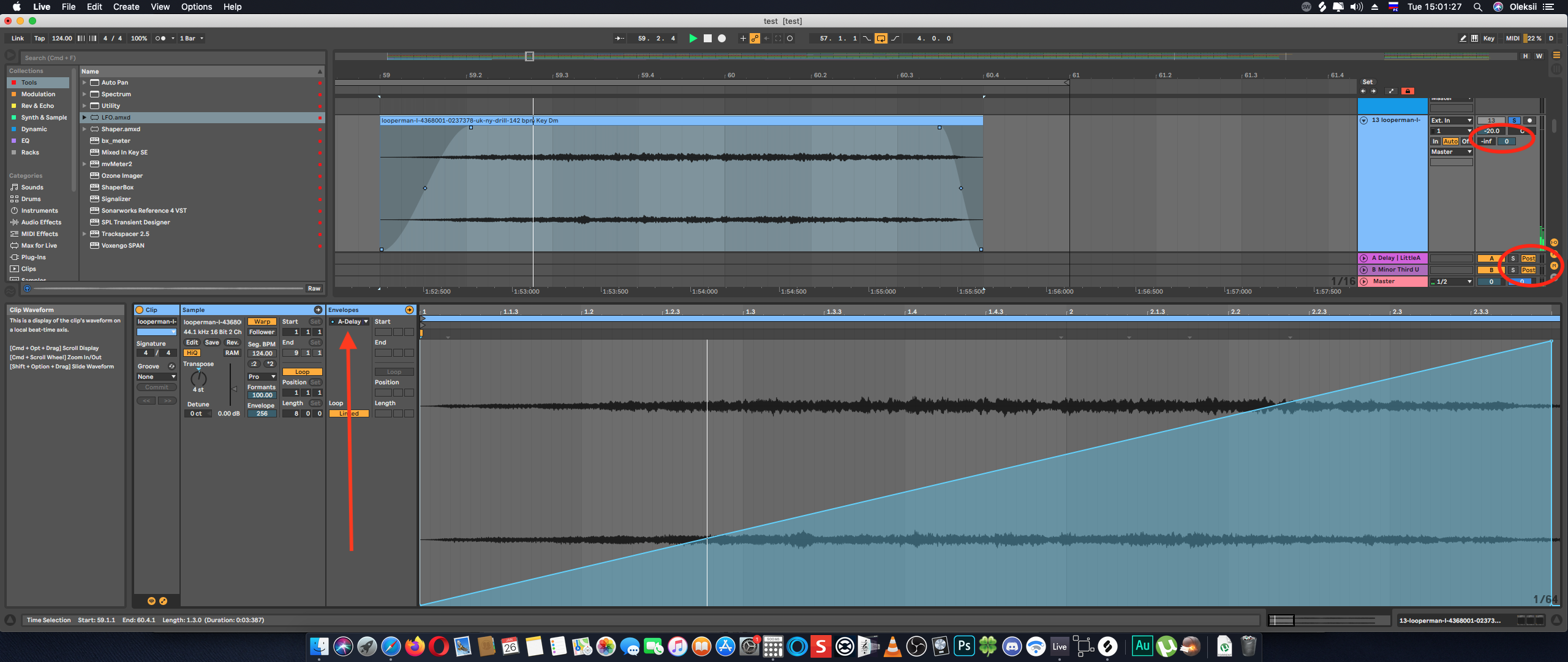The width and height of the screenshot is (1568, 662).
Task: Toggle the arrangement Loop switch
Action: tap(881, 38)
